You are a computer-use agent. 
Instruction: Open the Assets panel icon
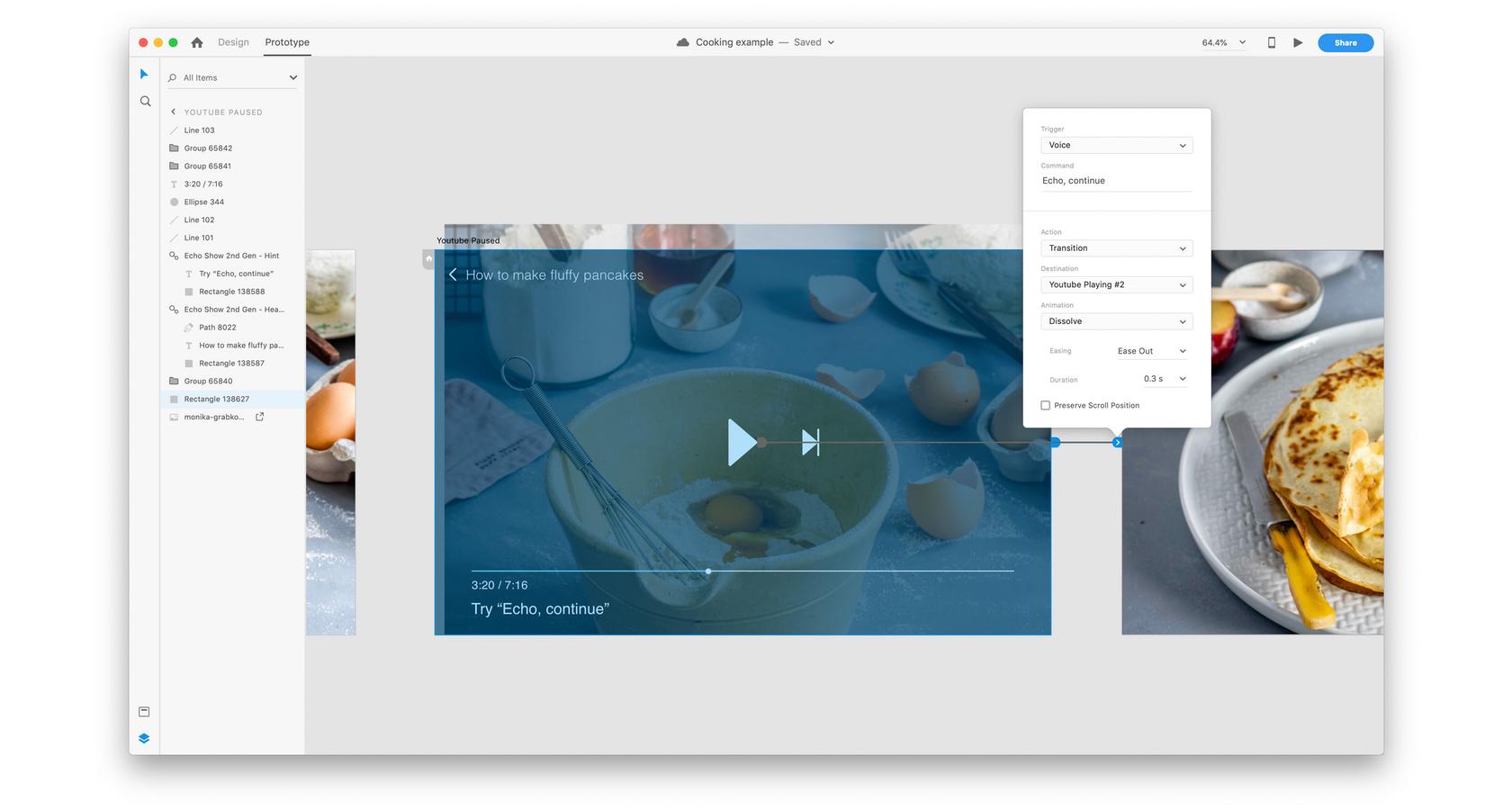point(144,712)
